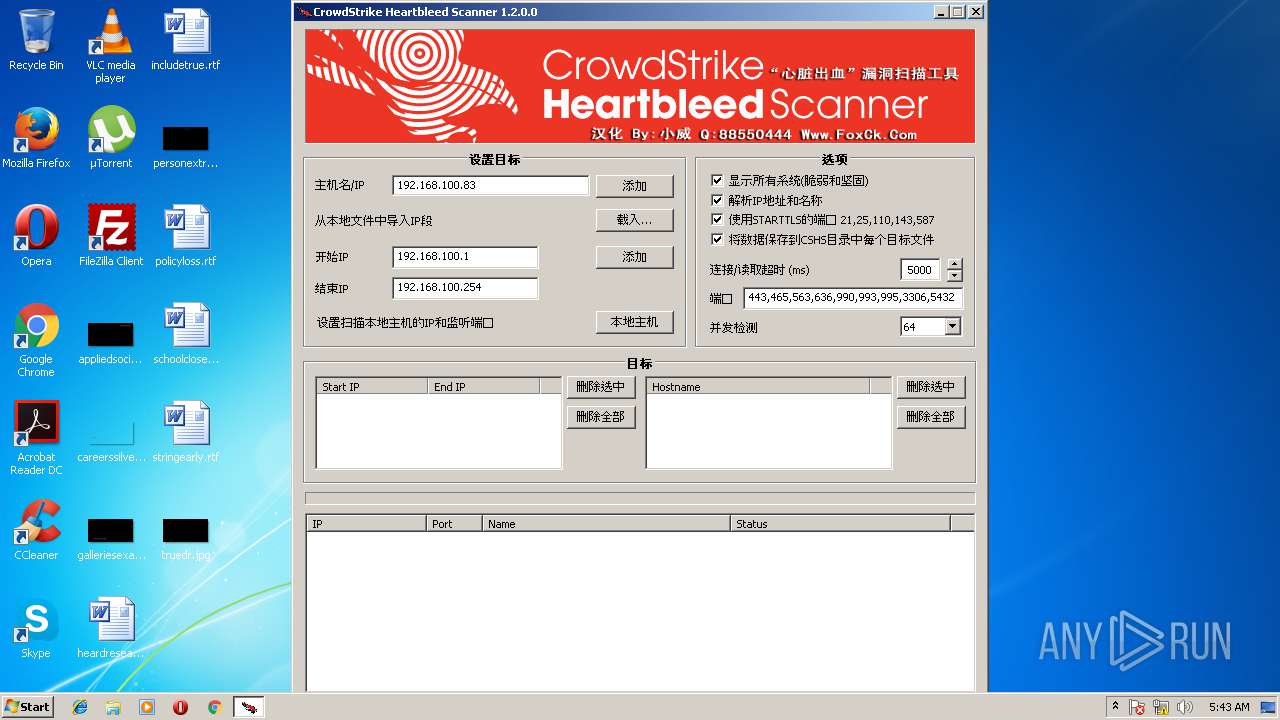Sort results by Port column header
Viewport: 1280px width, 720px height.
[454, 524]
